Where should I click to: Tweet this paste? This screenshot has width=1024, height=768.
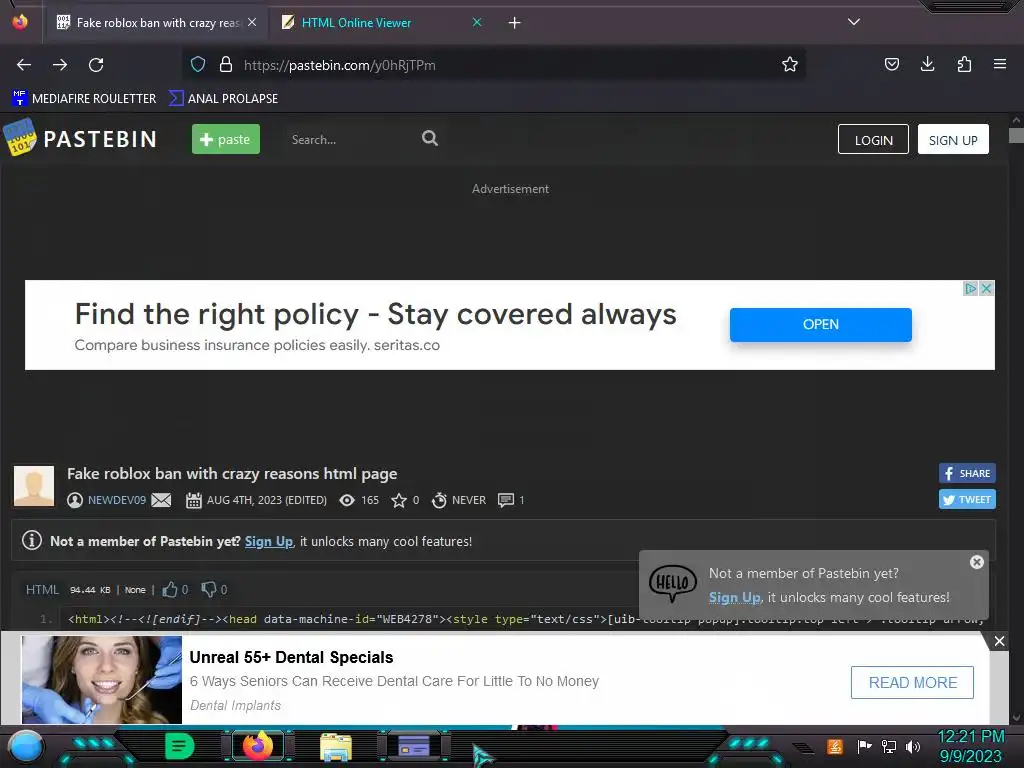coord(967,500)
